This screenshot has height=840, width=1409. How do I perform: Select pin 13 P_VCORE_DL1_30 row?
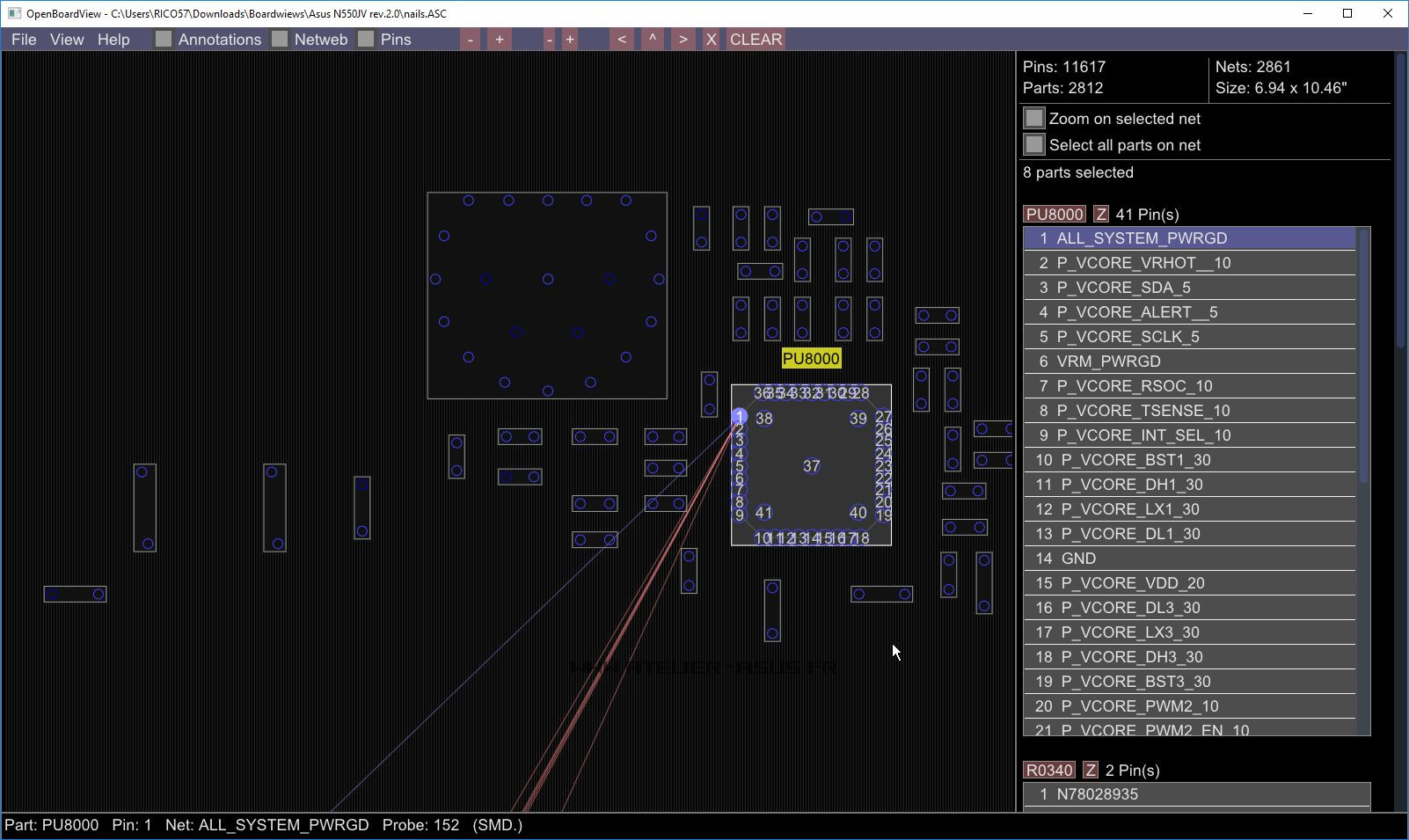pos(1190,534)
